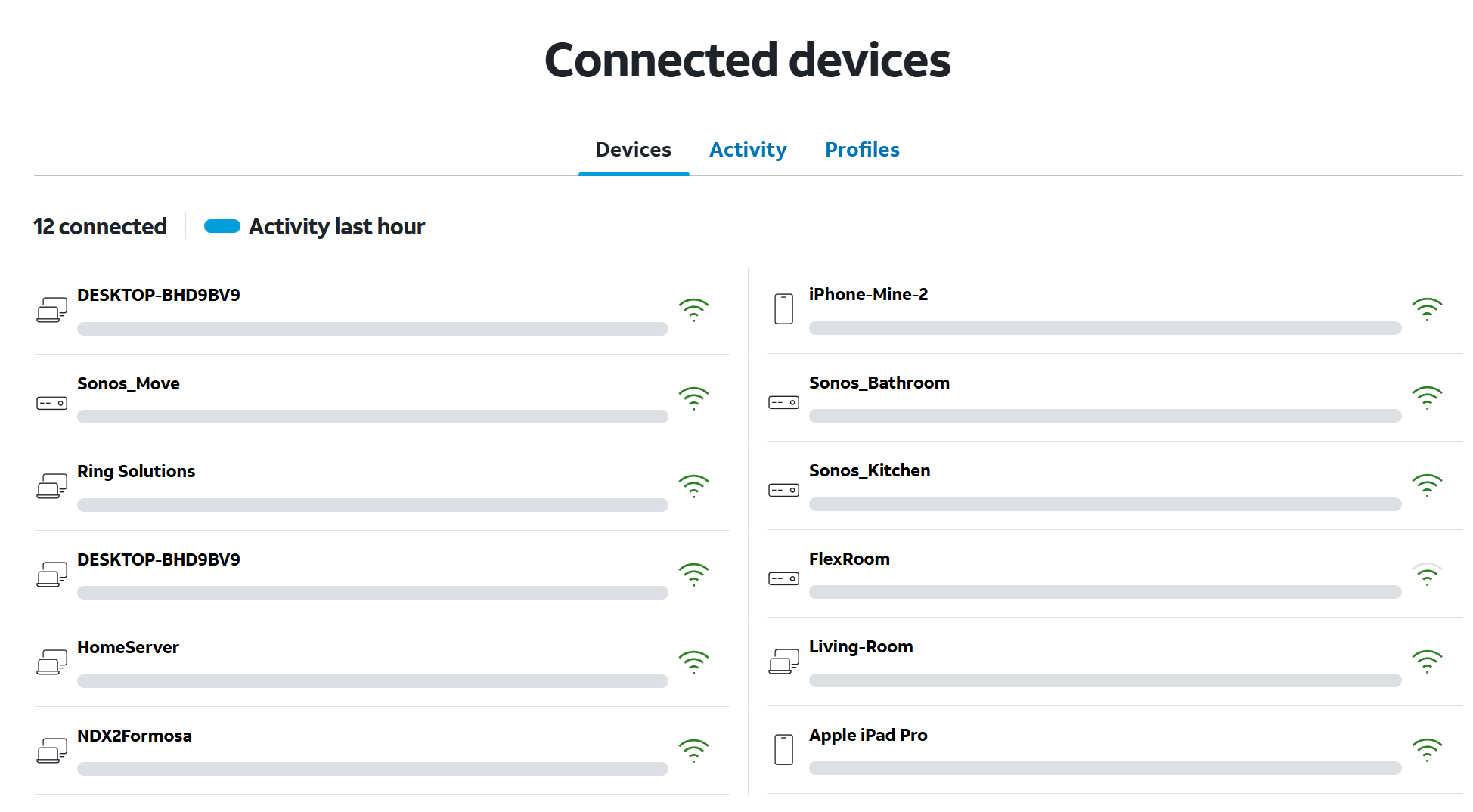1473x812 pixels.
Task: Click the tablet icon next to Apple iPad Pro
Action: click(x=783, y=749)
